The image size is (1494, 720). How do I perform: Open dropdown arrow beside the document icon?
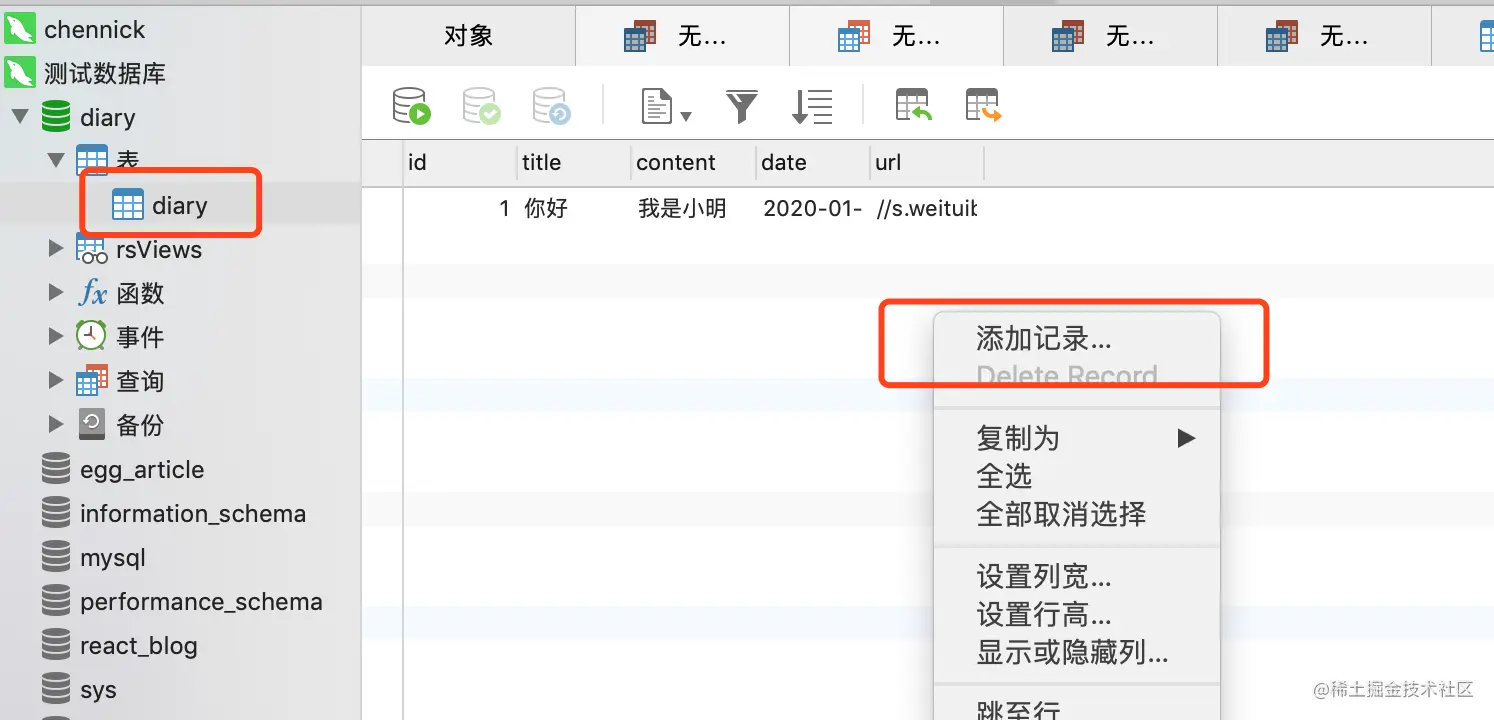coord(686,116)
